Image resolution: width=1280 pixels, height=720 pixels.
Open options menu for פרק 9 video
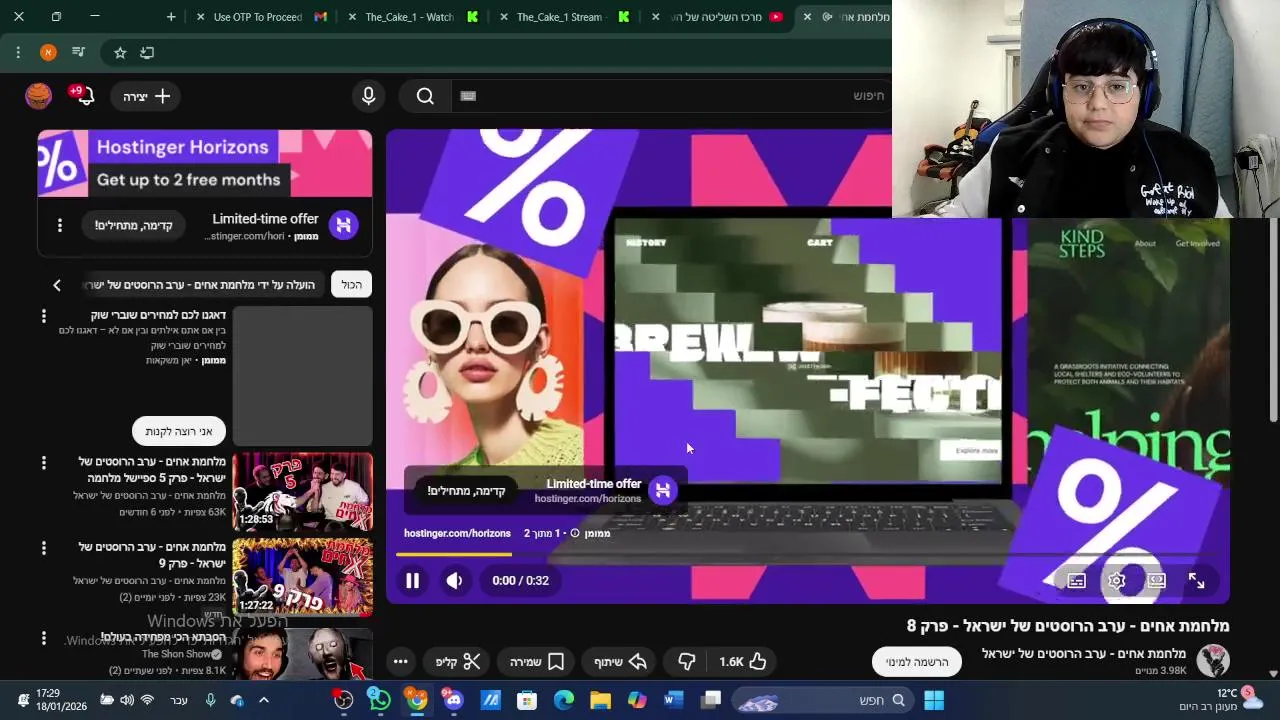click(43, 548)
